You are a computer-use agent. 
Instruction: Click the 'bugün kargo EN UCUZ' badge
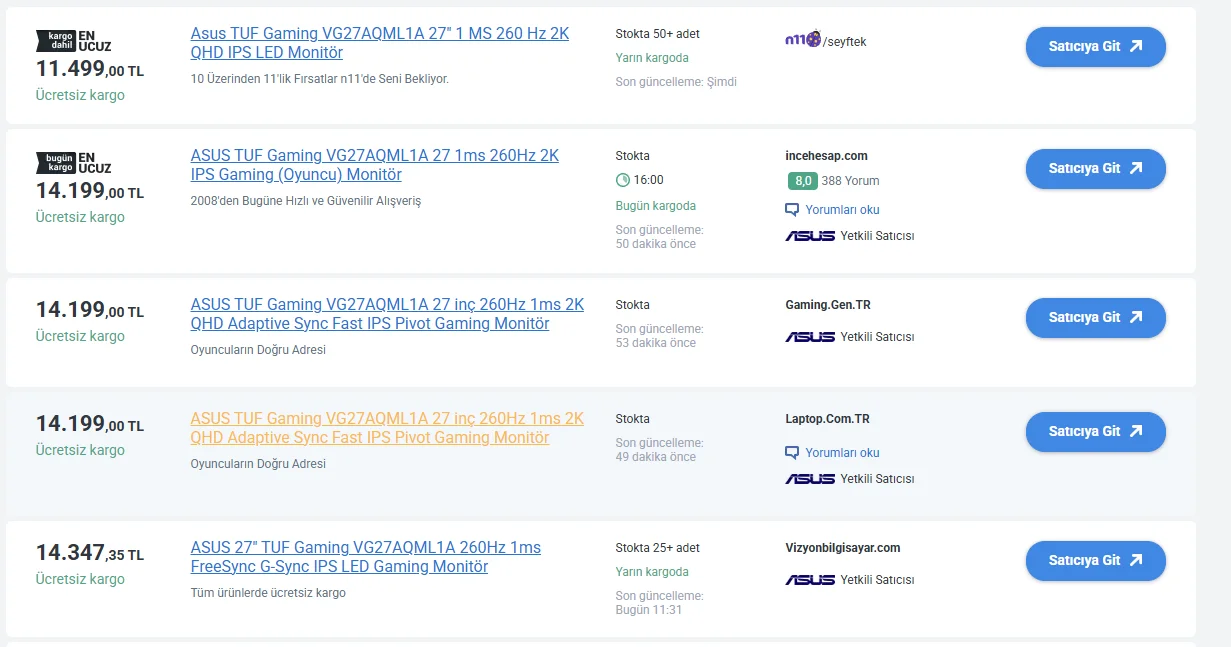74,163
